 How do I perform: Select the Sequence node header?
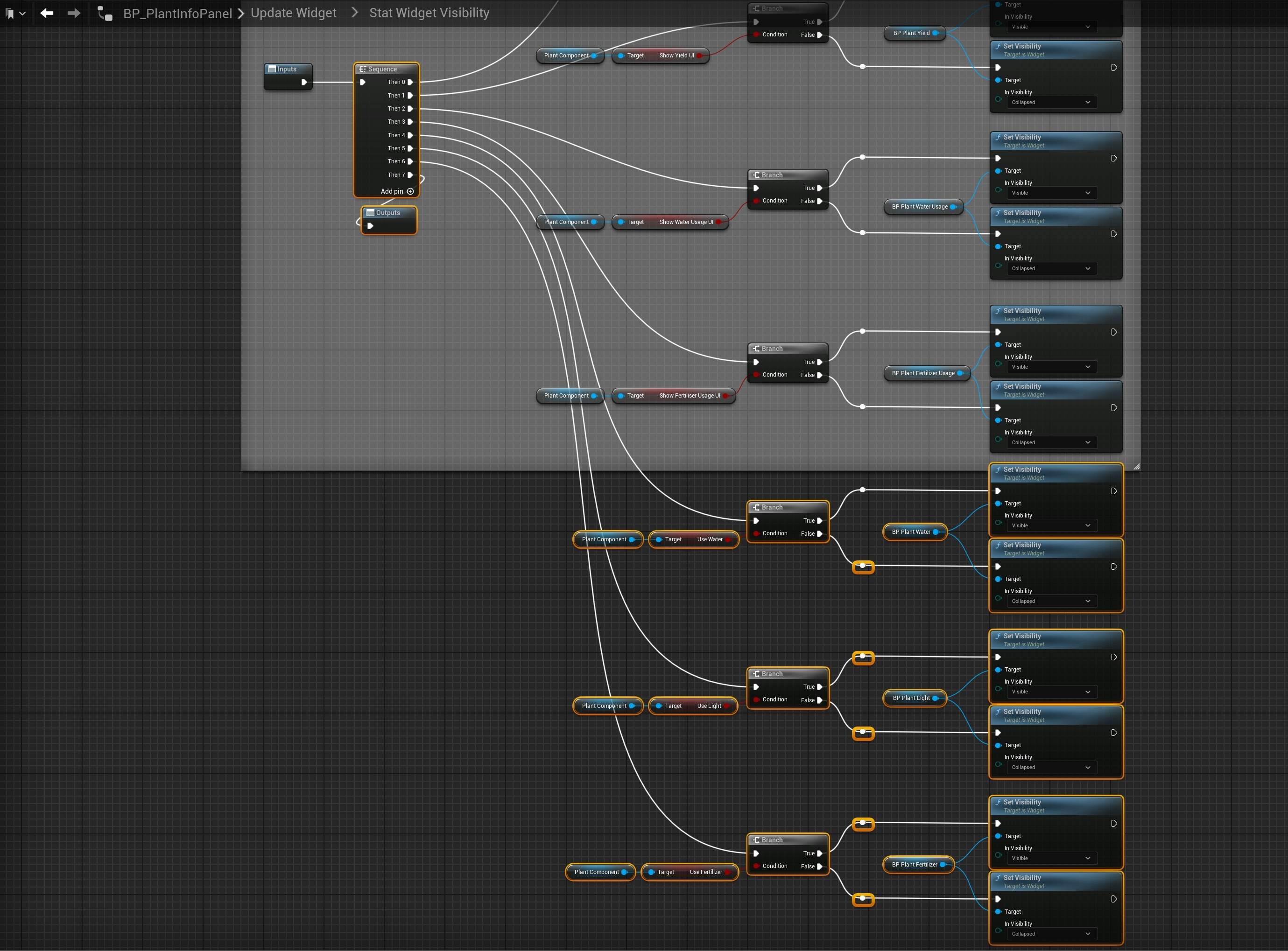pyautogui.click(x=386, y=69)
